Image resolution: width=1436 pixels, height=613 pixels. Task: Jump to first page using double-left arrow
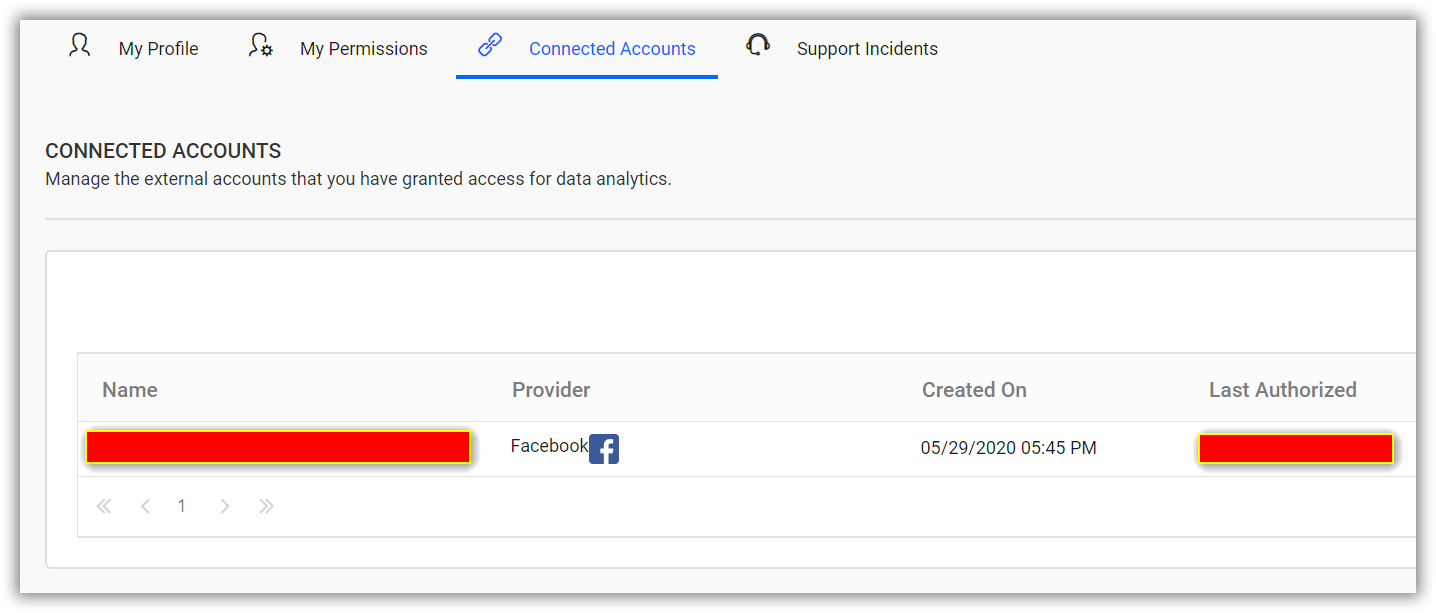104,506
